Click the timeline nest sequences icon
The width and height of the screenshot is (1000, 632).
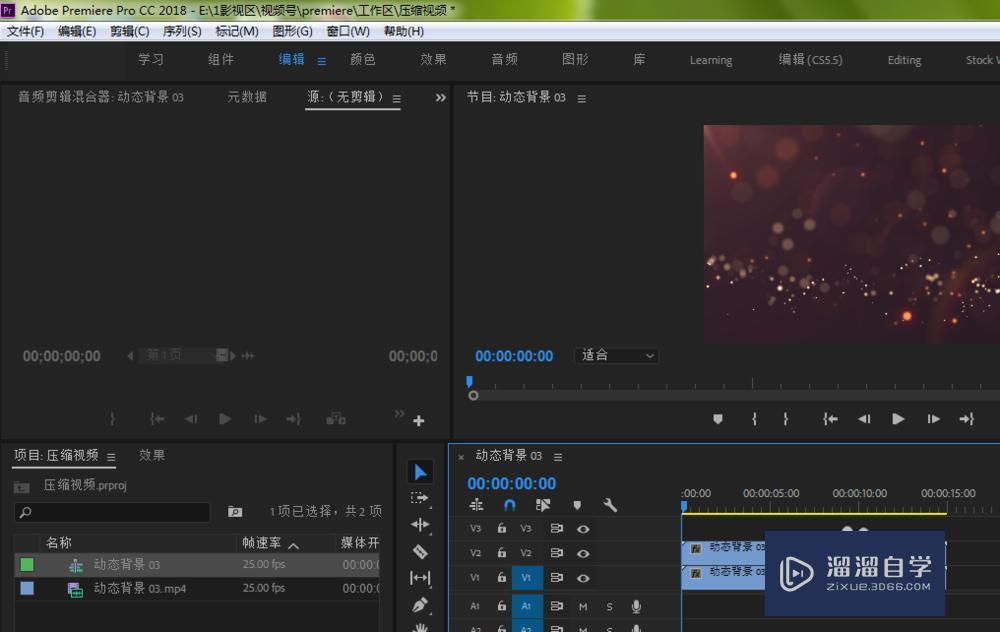tap(476, 505)
